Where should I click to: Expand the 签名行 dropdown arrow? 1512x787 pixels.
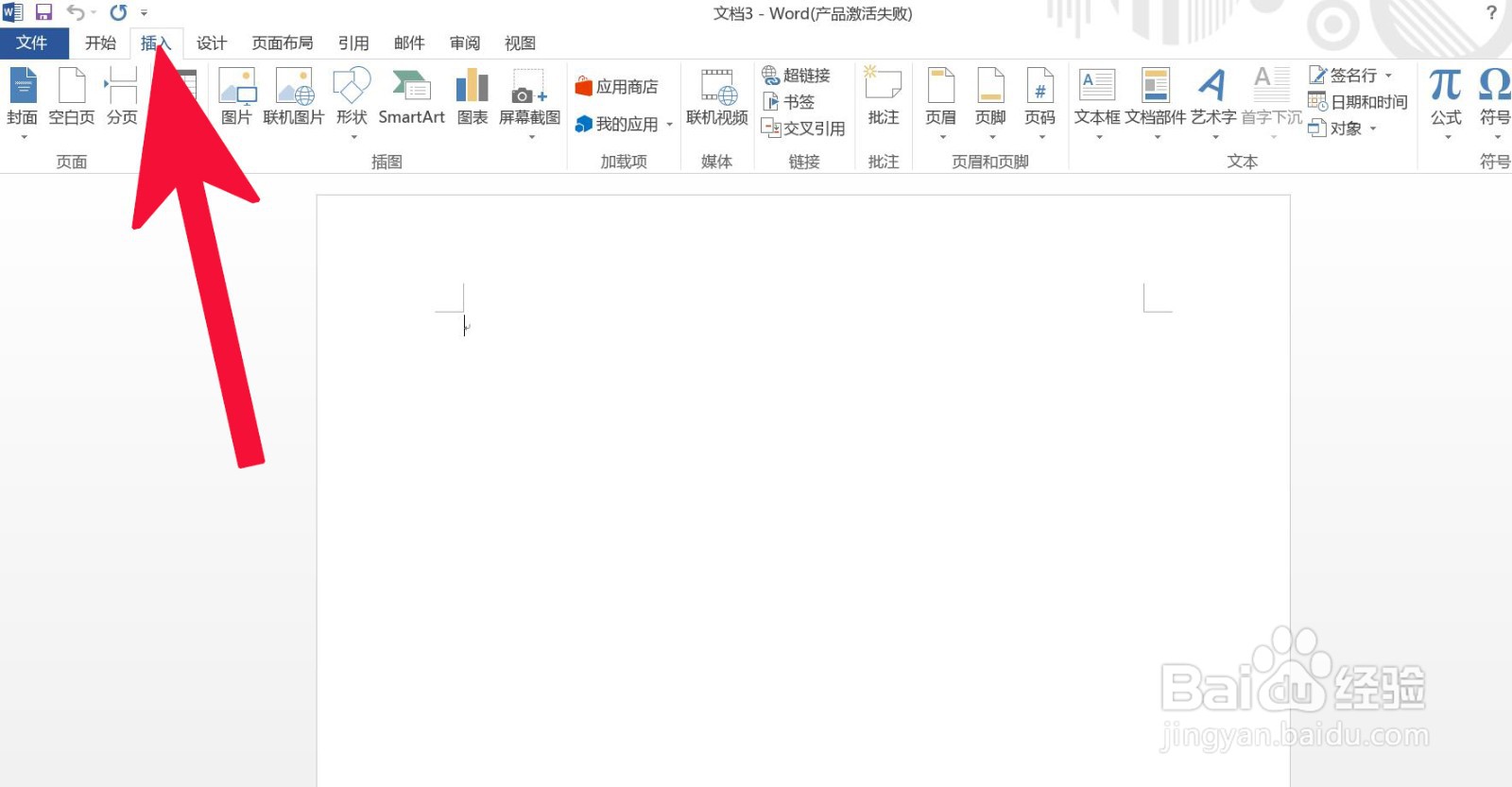[x=1388, y=76]
